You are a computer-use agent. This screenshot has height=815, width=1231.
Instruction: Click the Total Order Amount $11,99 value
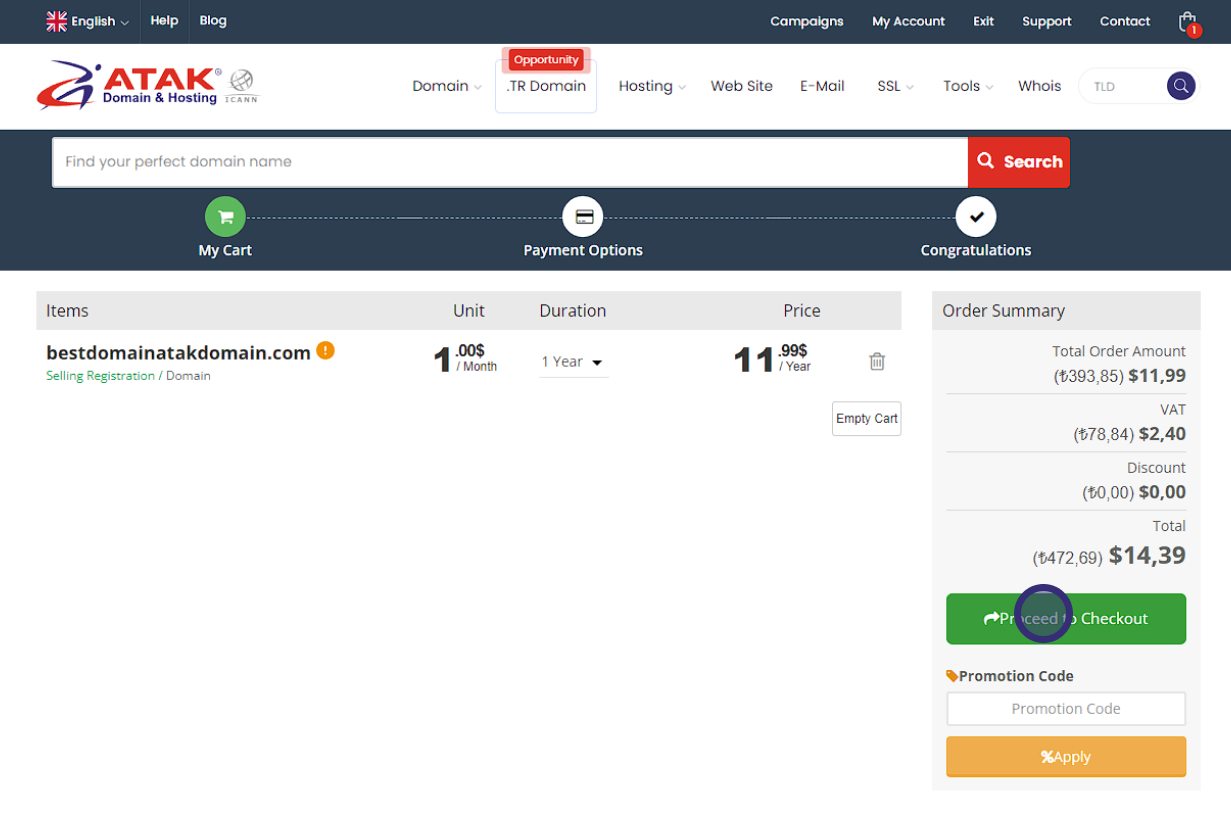[1157, 376]
